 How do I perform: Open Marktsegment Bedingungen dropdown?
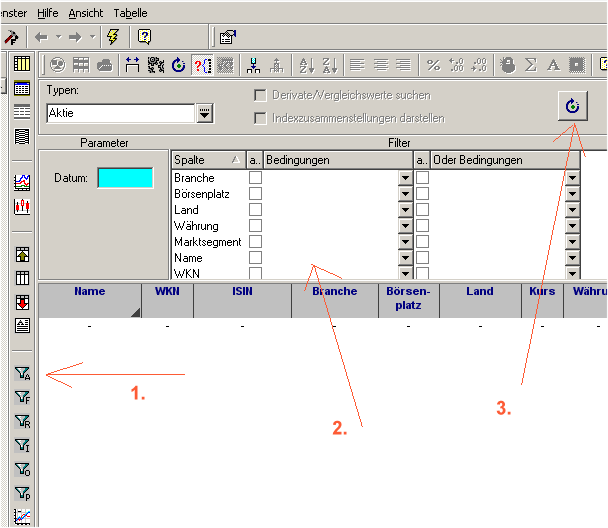pyautogui.click(x=405, y=242)
